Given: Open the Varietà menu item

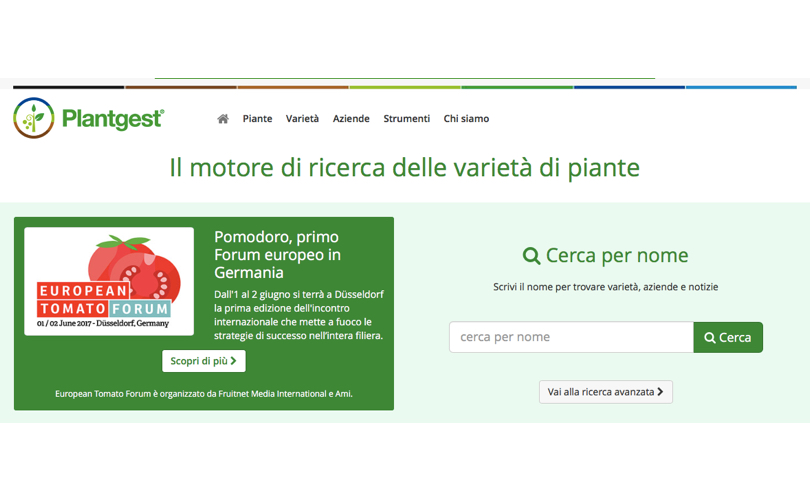Looking at the screenshot, I should (x=302, y=119).
